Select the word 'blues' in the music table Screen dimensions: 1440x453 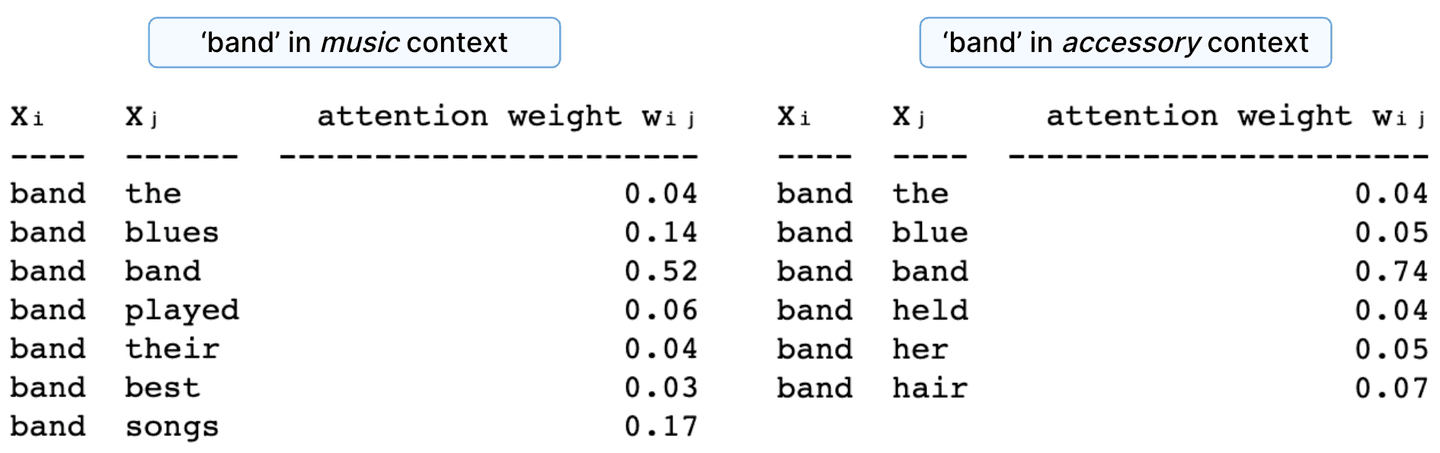coord(171,233)
